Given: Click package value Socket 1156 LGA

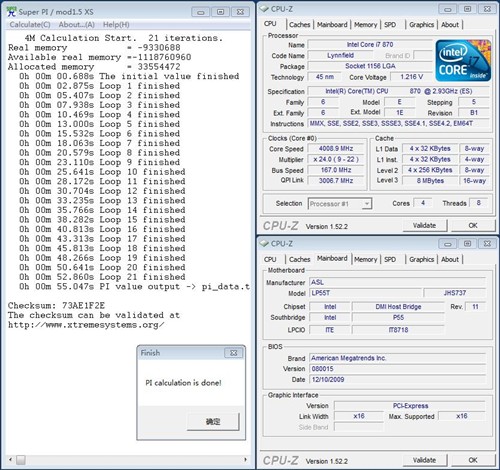Looking at the screenshot, I should pyautogui.click(x=370, y=66).
